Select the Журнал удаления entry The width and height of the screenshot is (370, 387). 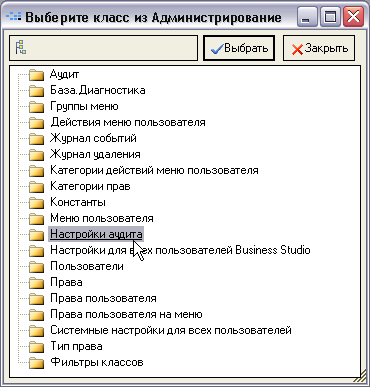[95, 154]
